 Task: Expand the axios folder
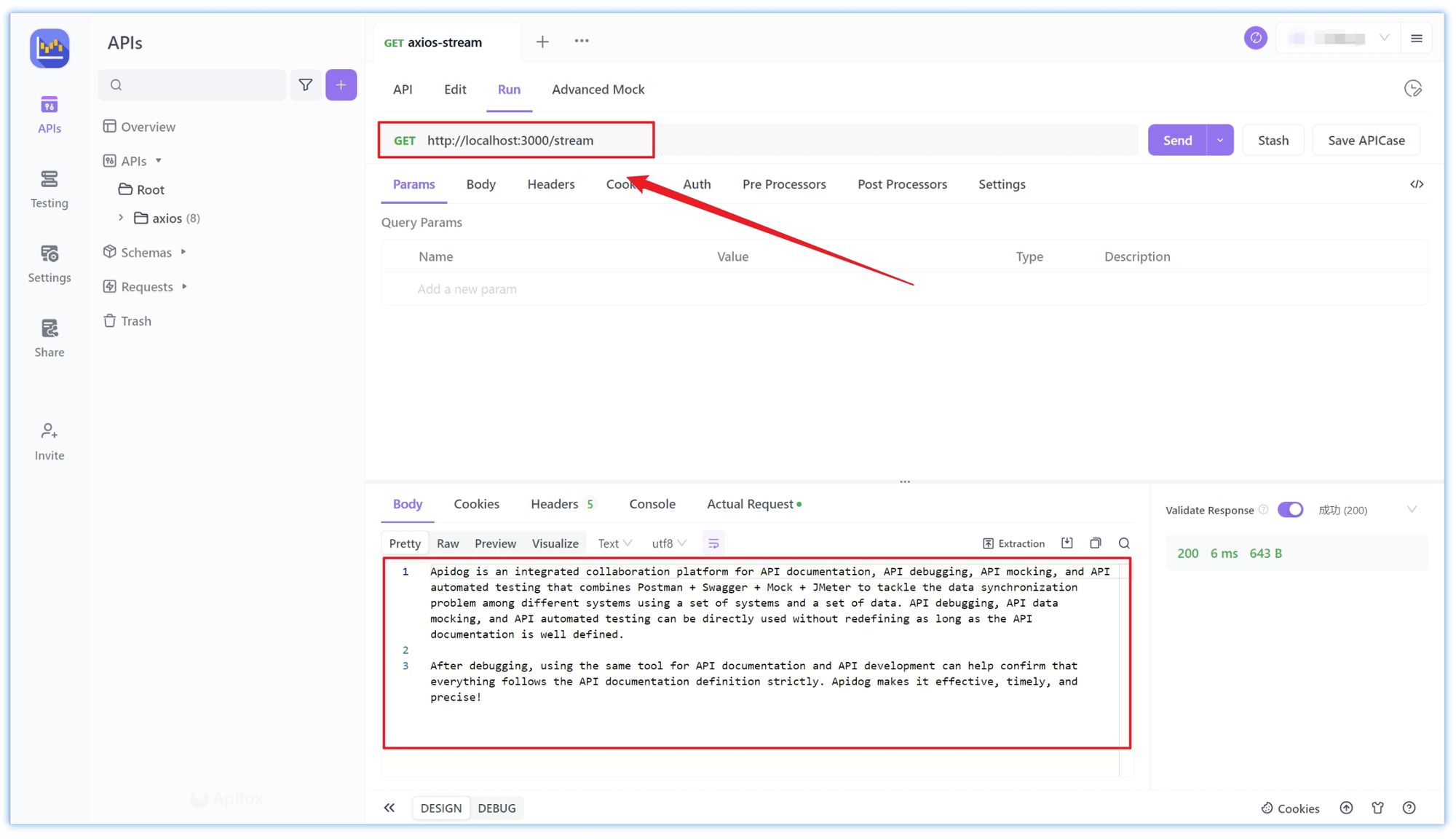click(121, 218)
